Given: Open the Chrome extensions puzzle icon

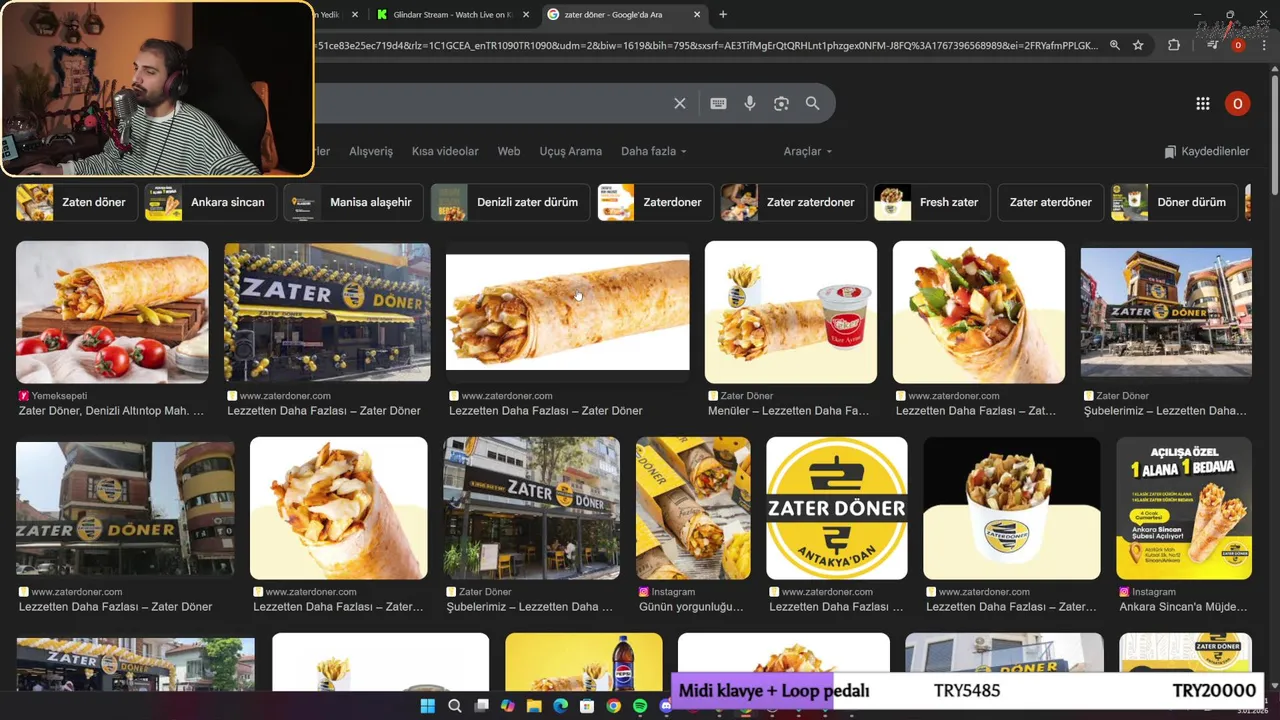Looking at the screenshot, I should tap(1174, 45).
